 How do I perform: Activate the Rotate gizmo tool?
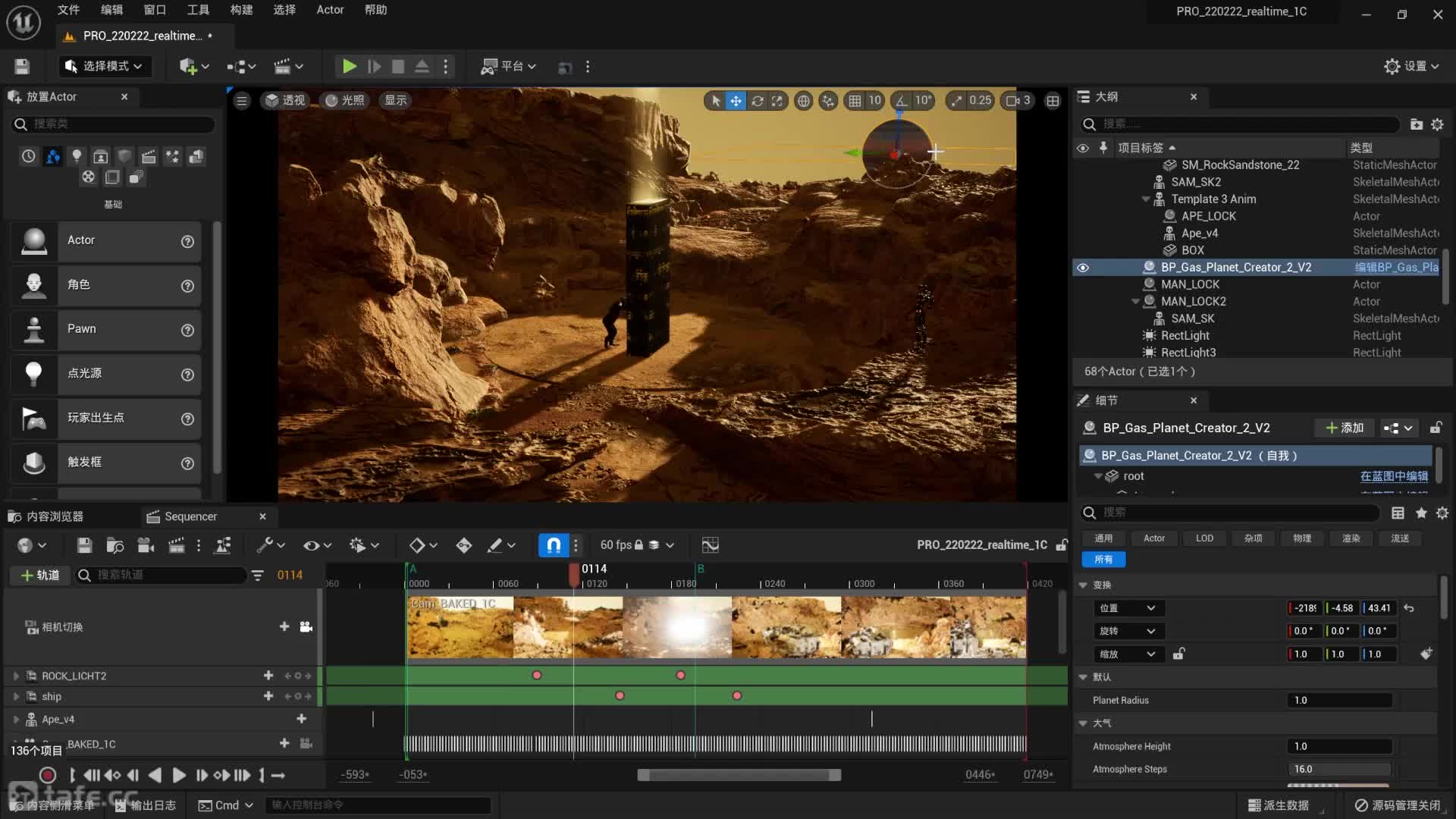757,100
